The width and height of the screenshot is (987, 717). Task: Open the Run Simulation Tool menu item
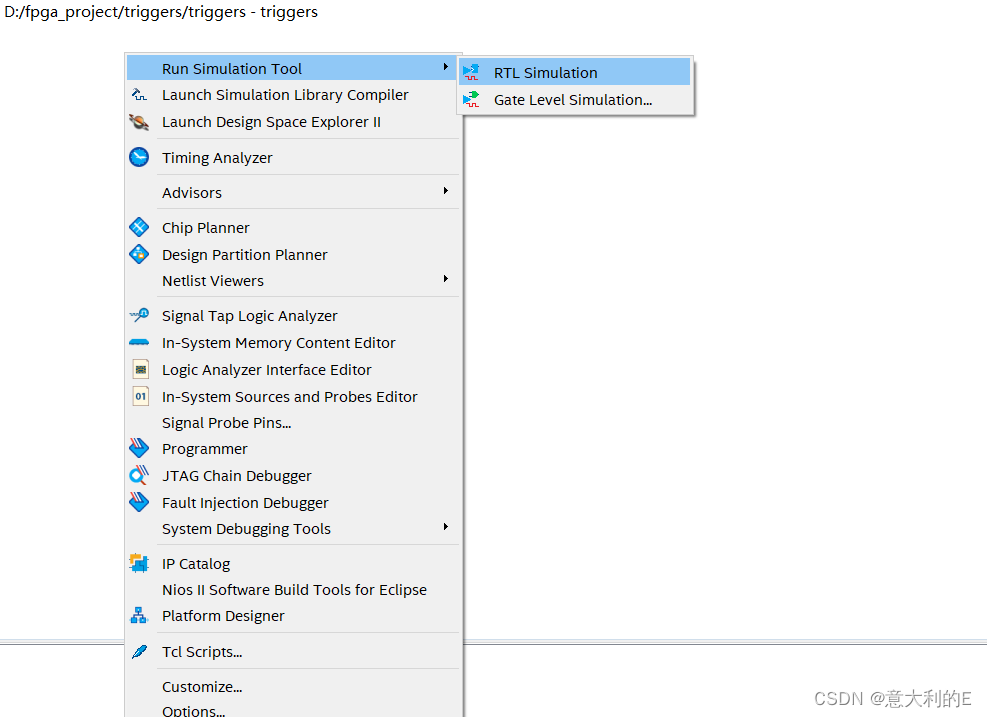tap(293, 68)
